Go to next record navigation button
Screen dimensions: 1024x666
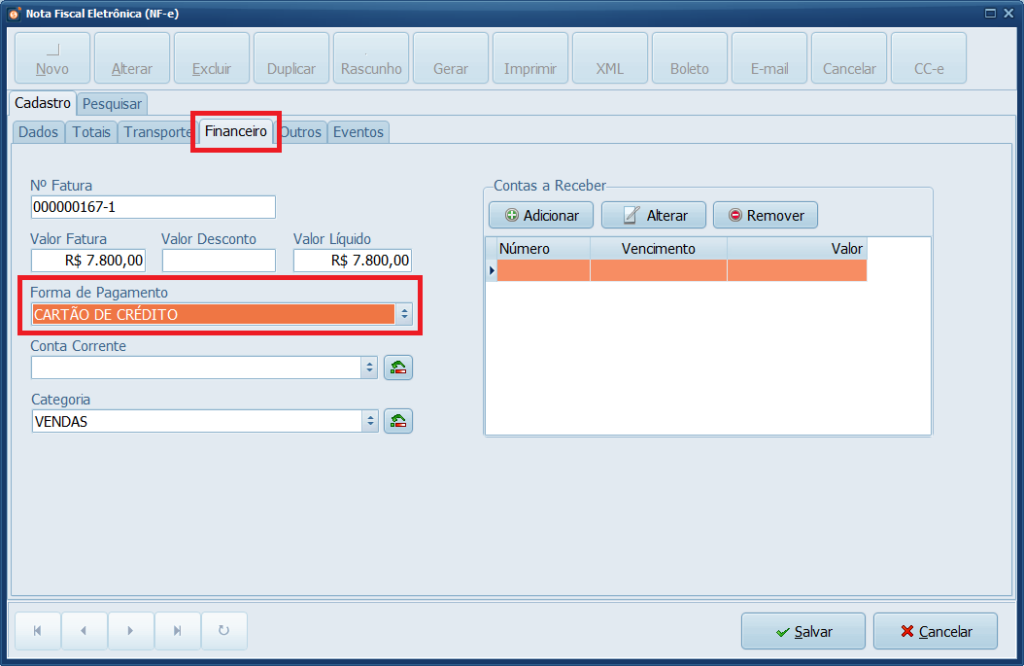click(131, 631)
